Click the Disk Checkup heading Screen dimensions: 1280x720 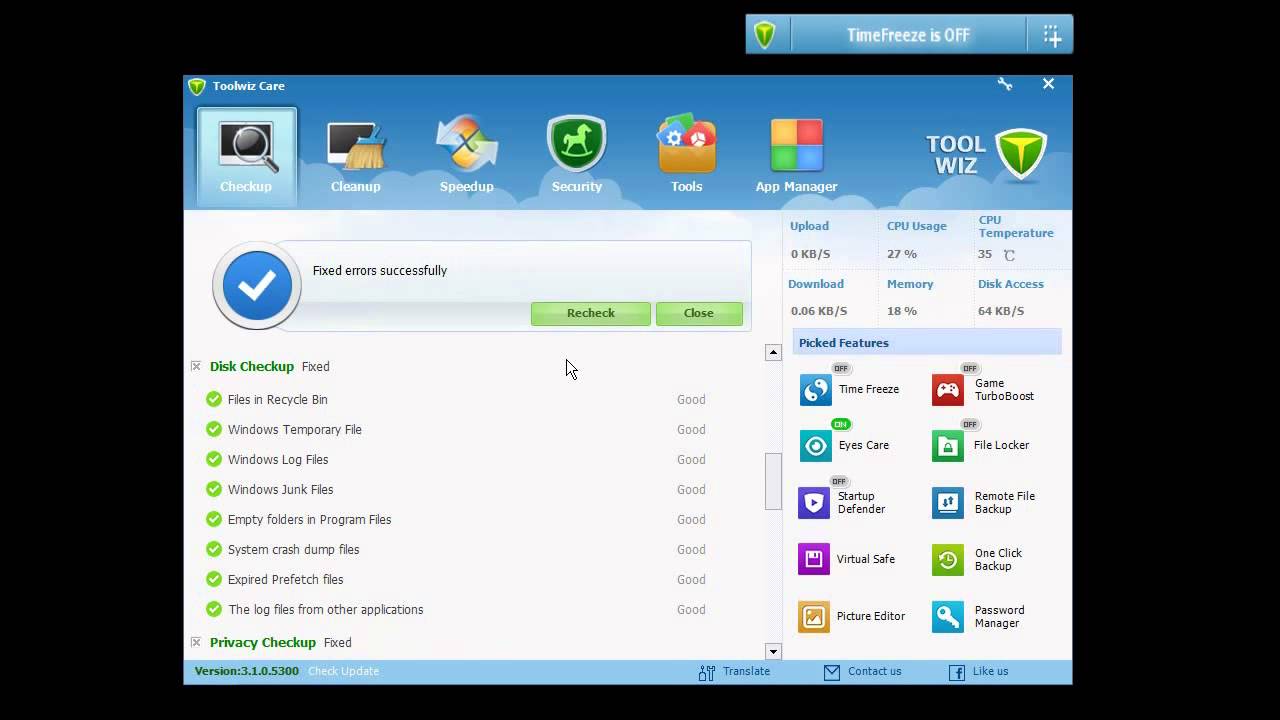tap(252, 367)
